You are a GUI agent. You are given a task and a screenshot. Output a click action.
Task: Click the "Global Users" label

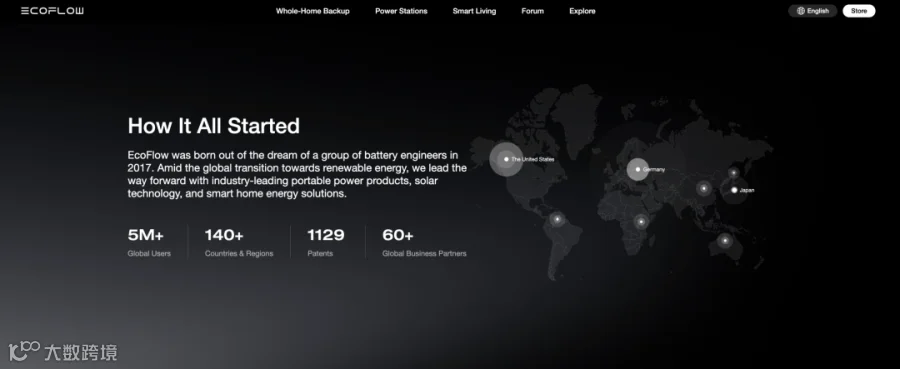point(149,253)
